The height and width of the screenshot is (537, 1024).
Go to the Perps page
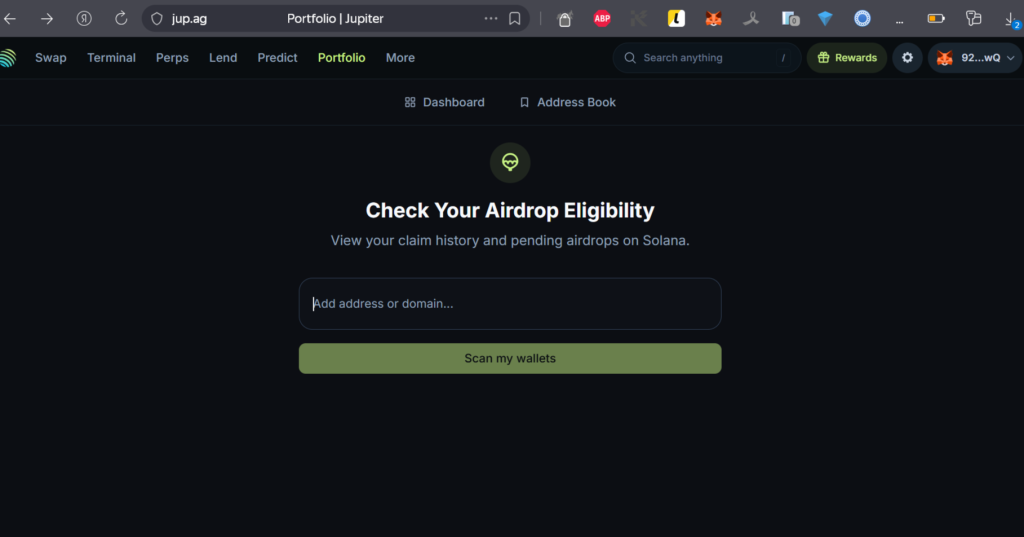coord(172,58)
